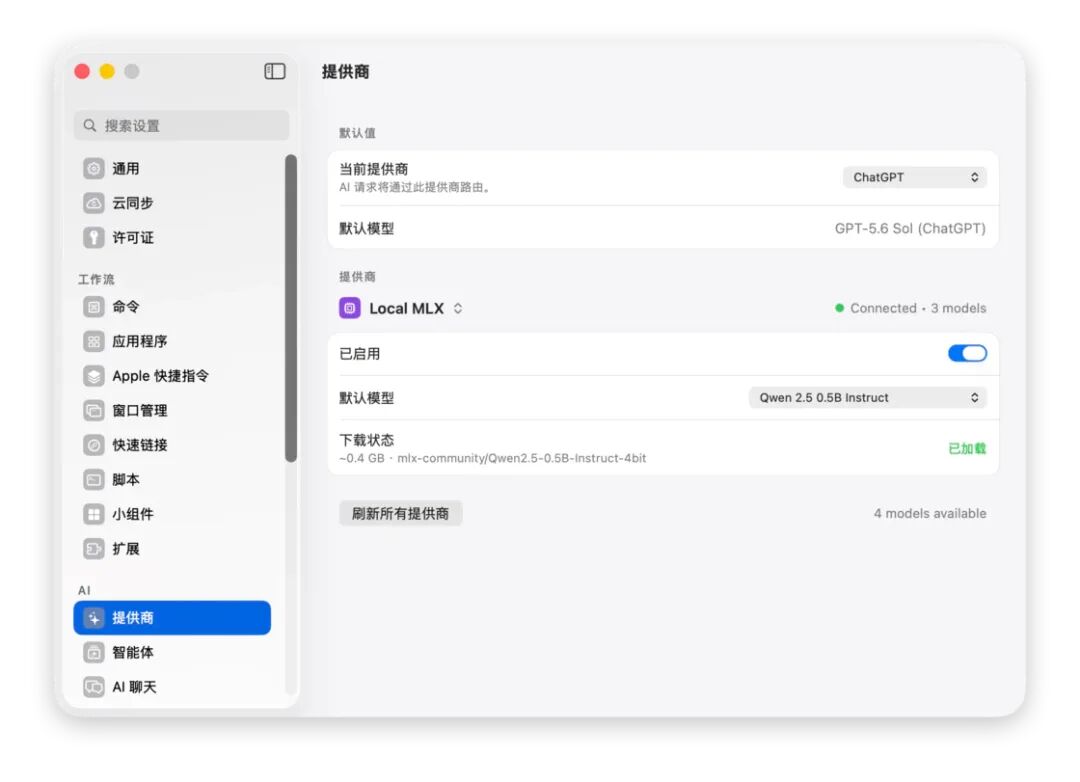Click the 提供商 sparkle icon
This screenshot has width=1080, height=782.
94,617
